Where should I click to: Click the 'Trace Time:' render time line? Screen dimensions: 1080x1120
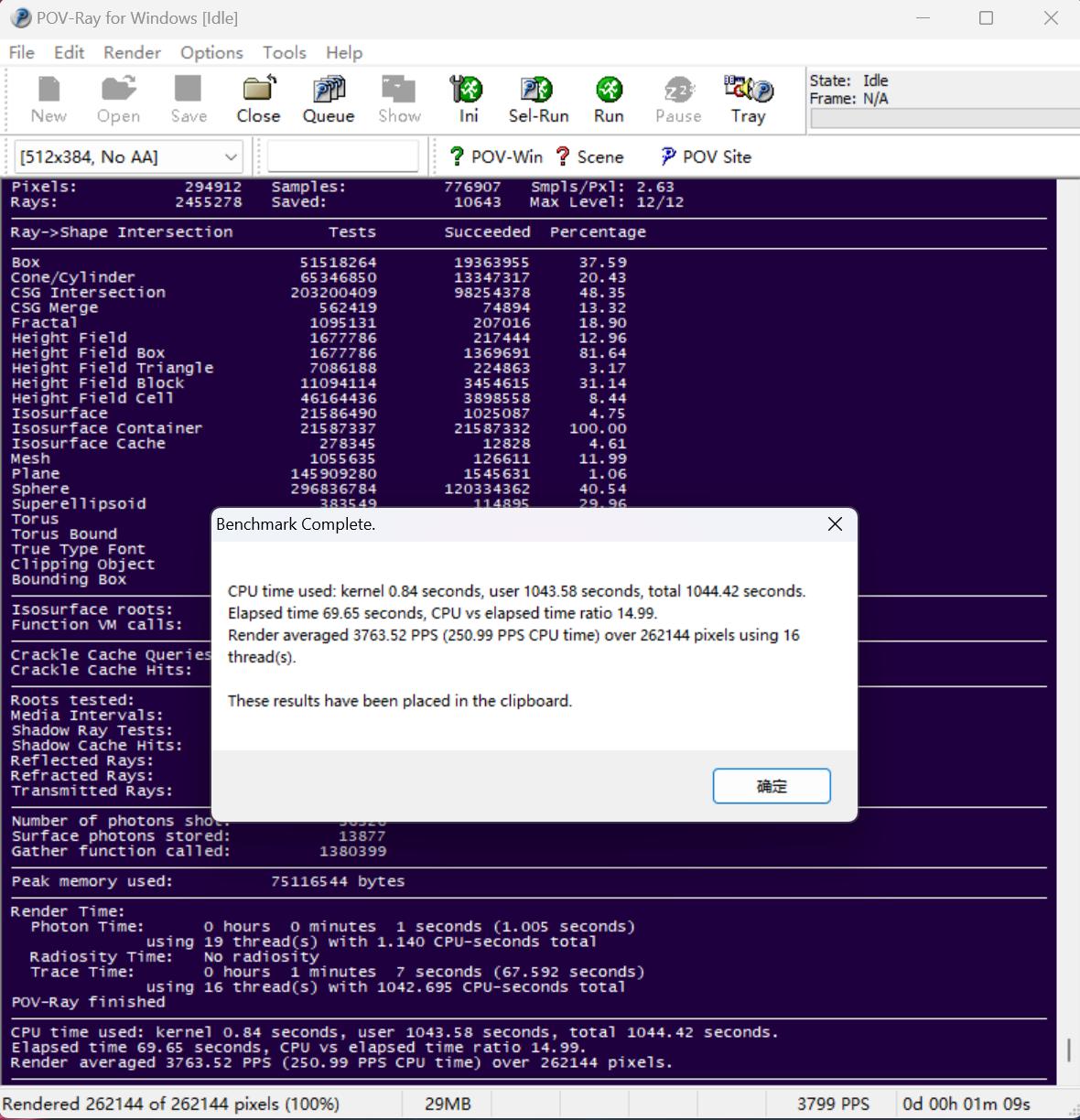click(338, 972)
